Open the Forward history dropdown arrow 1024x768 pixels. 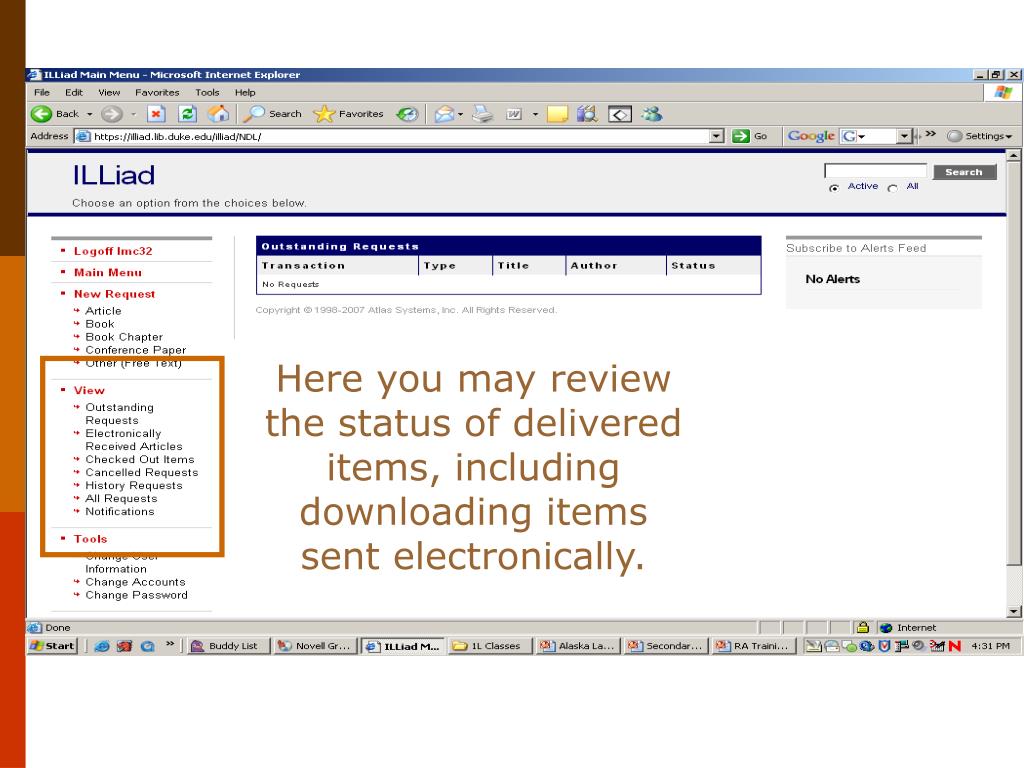point(133,114)
